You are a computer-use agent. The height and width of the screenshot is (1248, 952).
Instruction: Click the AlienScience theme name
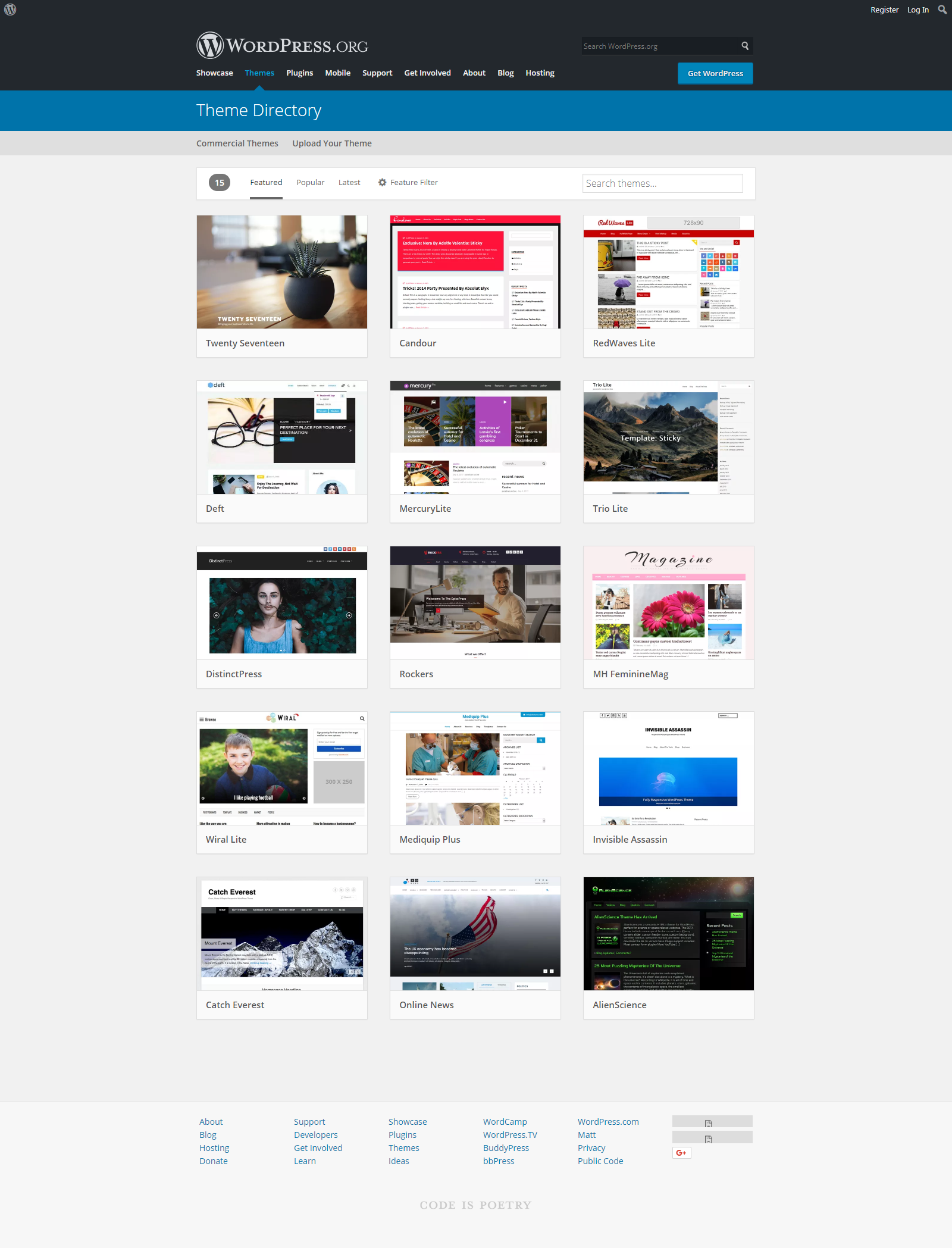619,1005
